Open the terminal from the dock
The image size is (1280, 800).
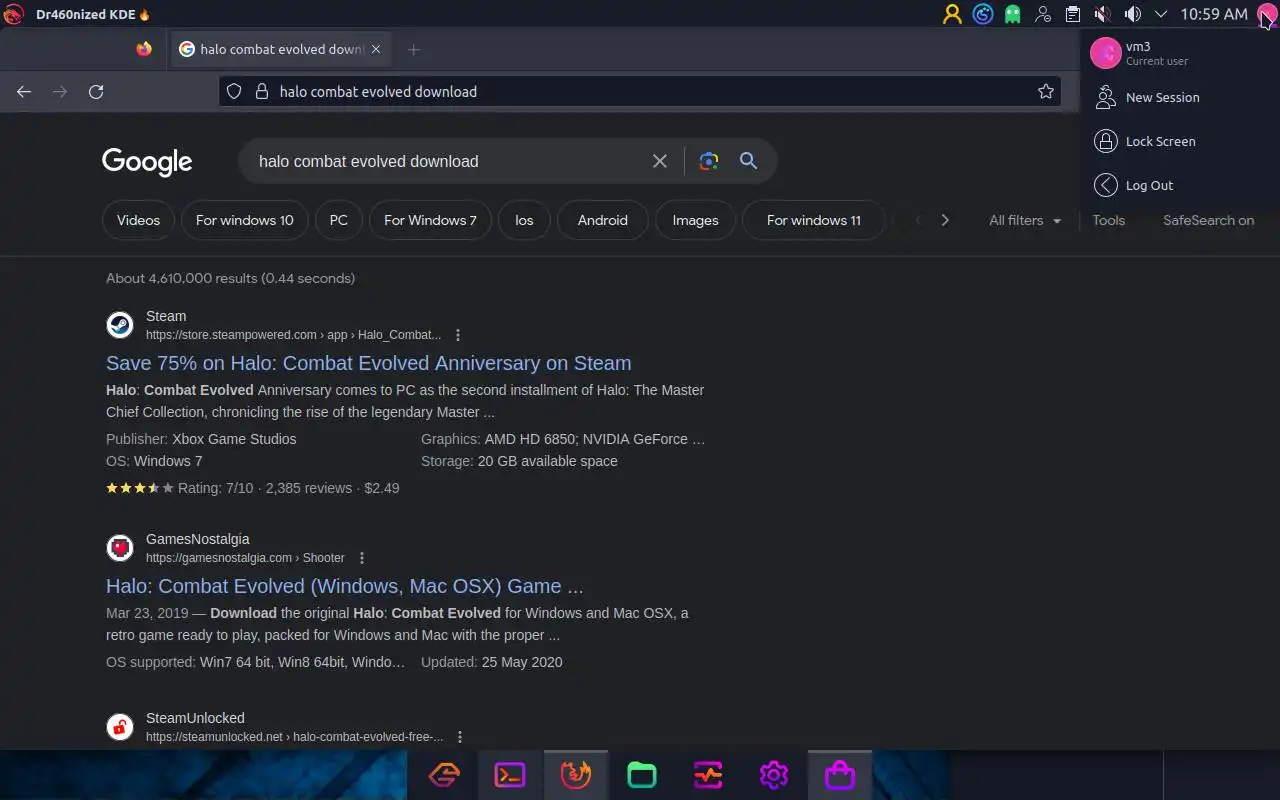pyautogui.click(x=510, y=775)
